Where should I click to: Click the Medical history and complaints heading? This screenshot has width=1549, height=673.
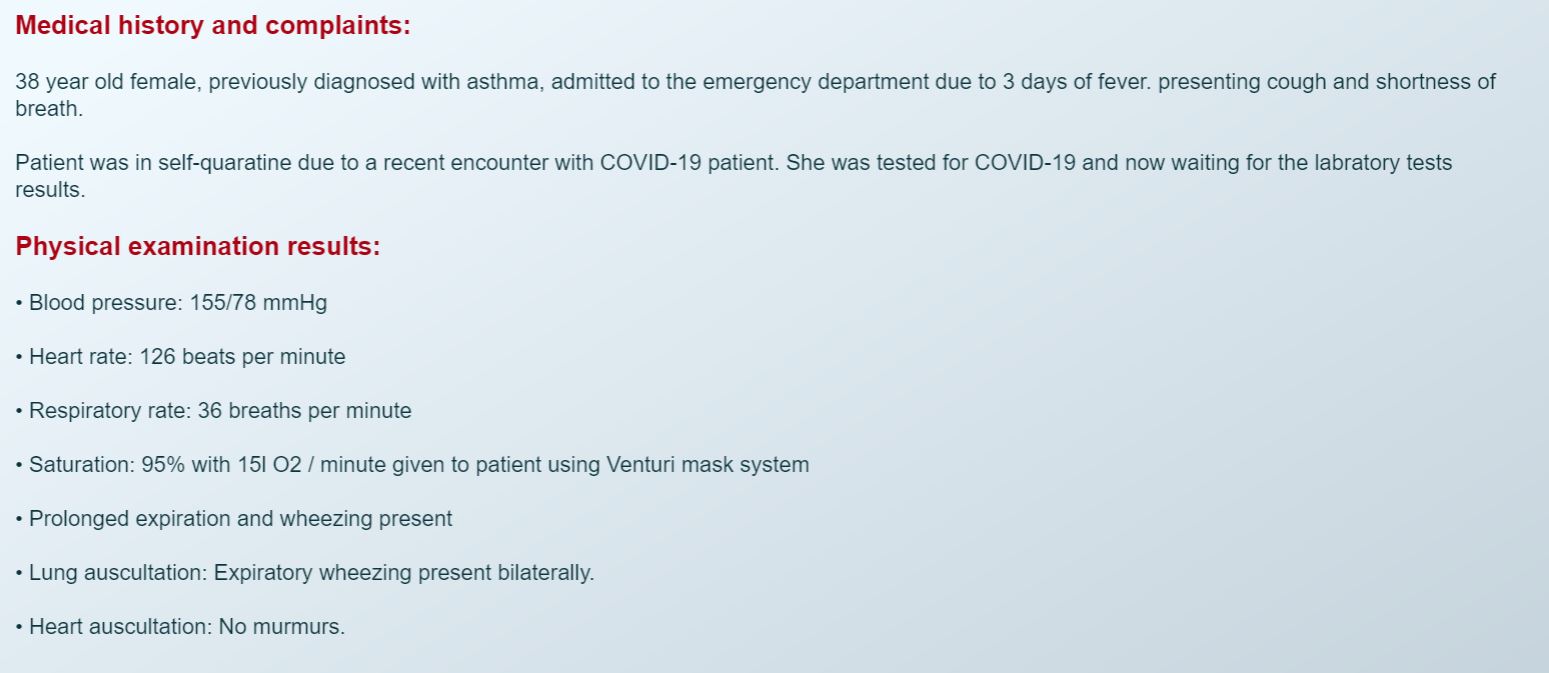213,26
